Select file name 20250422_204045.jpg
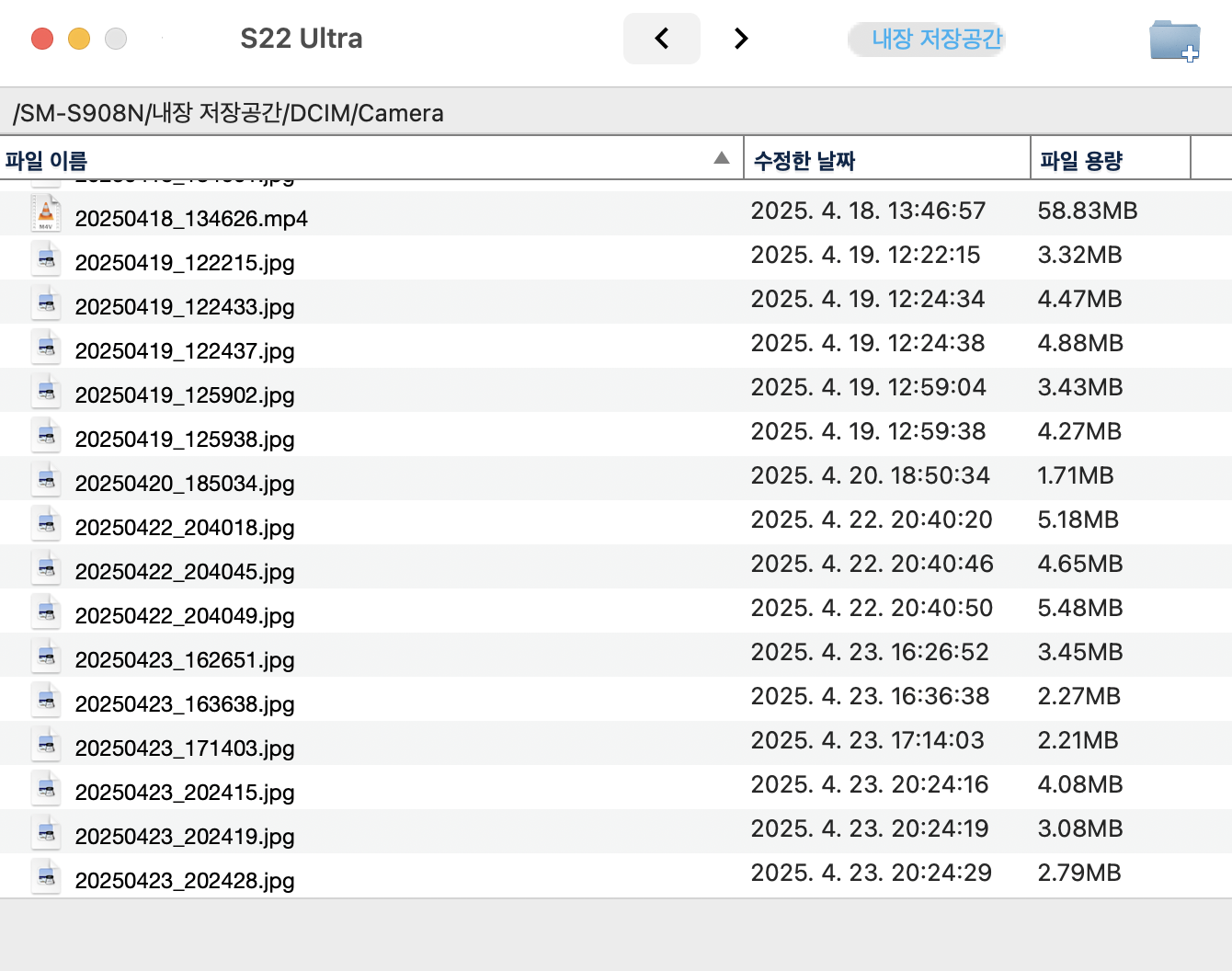 point(185,572)
